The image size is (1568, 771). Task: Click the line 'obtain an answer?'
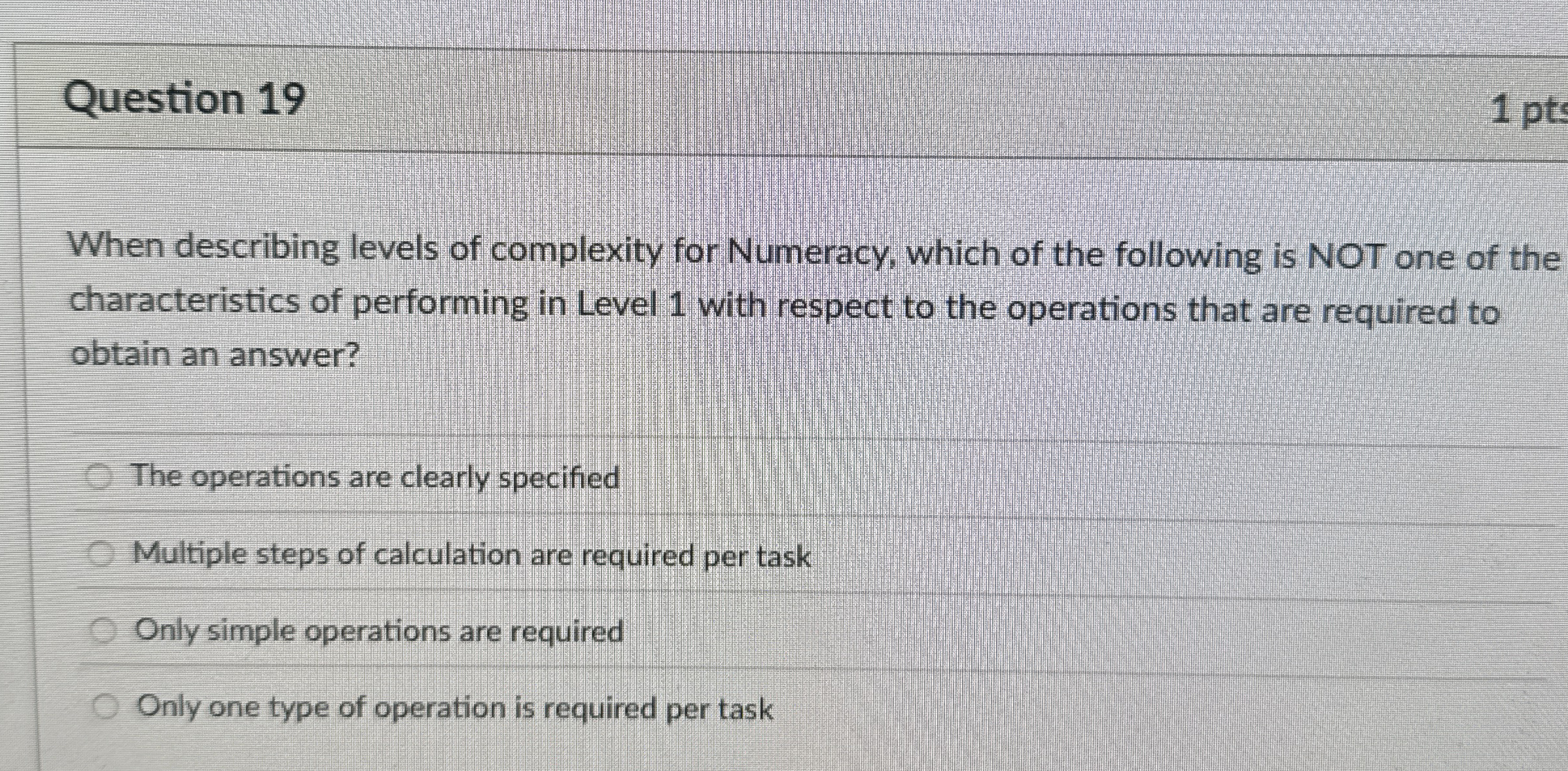pos(216,353)
